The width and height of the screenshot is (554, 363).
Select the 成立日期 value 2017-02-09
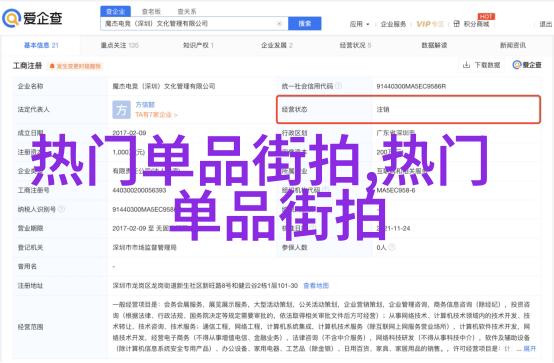pyautogui.click(x=129, y=133)
